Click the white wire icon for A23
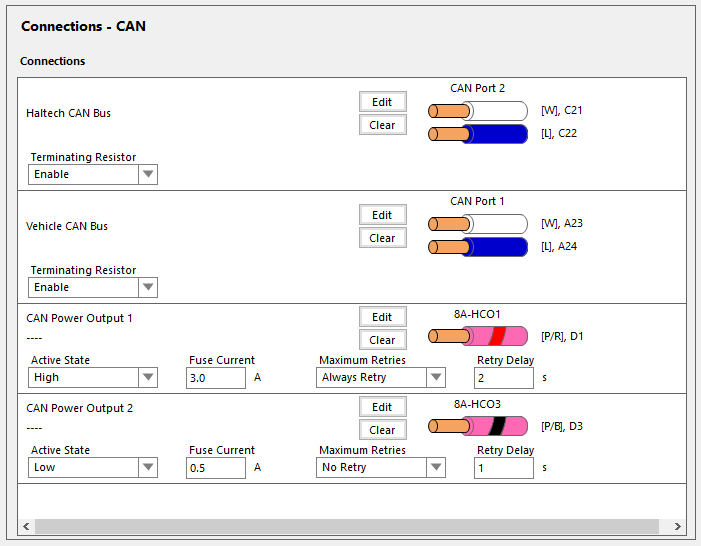This screenshot has height=546, width=701. (478, 224)
